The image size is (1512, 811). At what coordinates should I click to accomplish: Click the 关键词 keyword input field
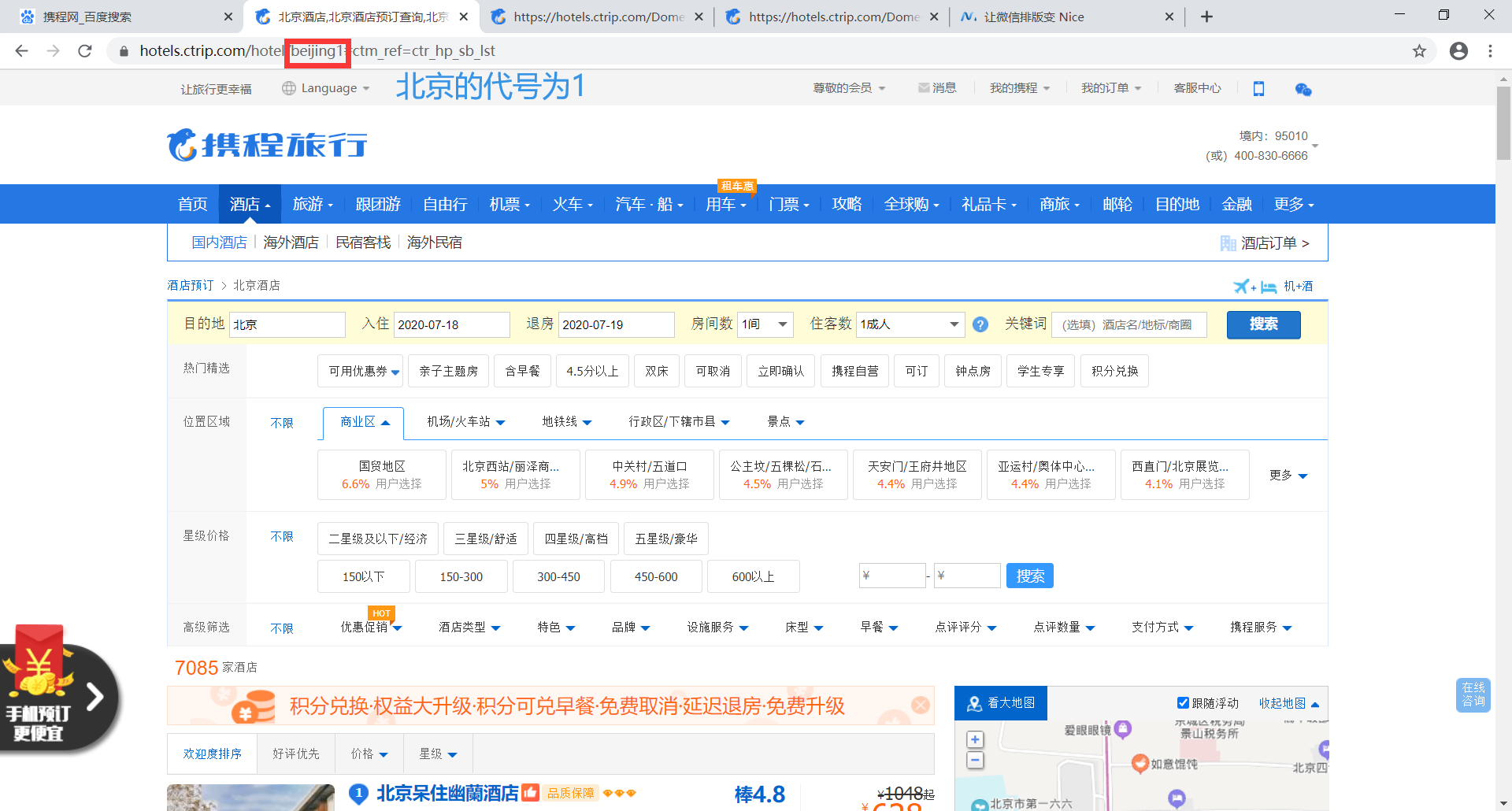click(1129, 324)
